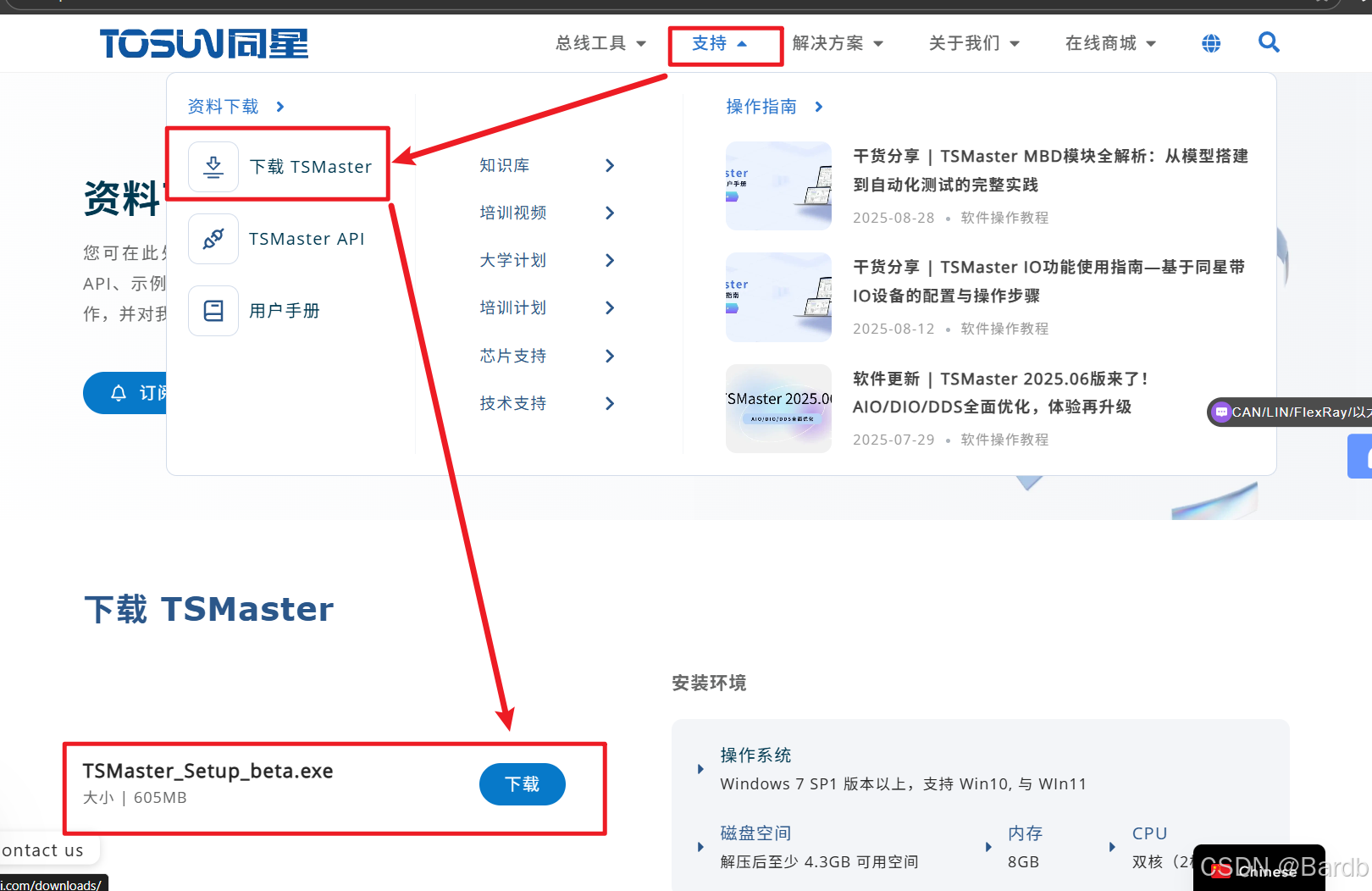This screenshot has width=1372, height=891.
Task: Click the TSMaster_Setup_beta.exe file name
Action: coord(207,771)
